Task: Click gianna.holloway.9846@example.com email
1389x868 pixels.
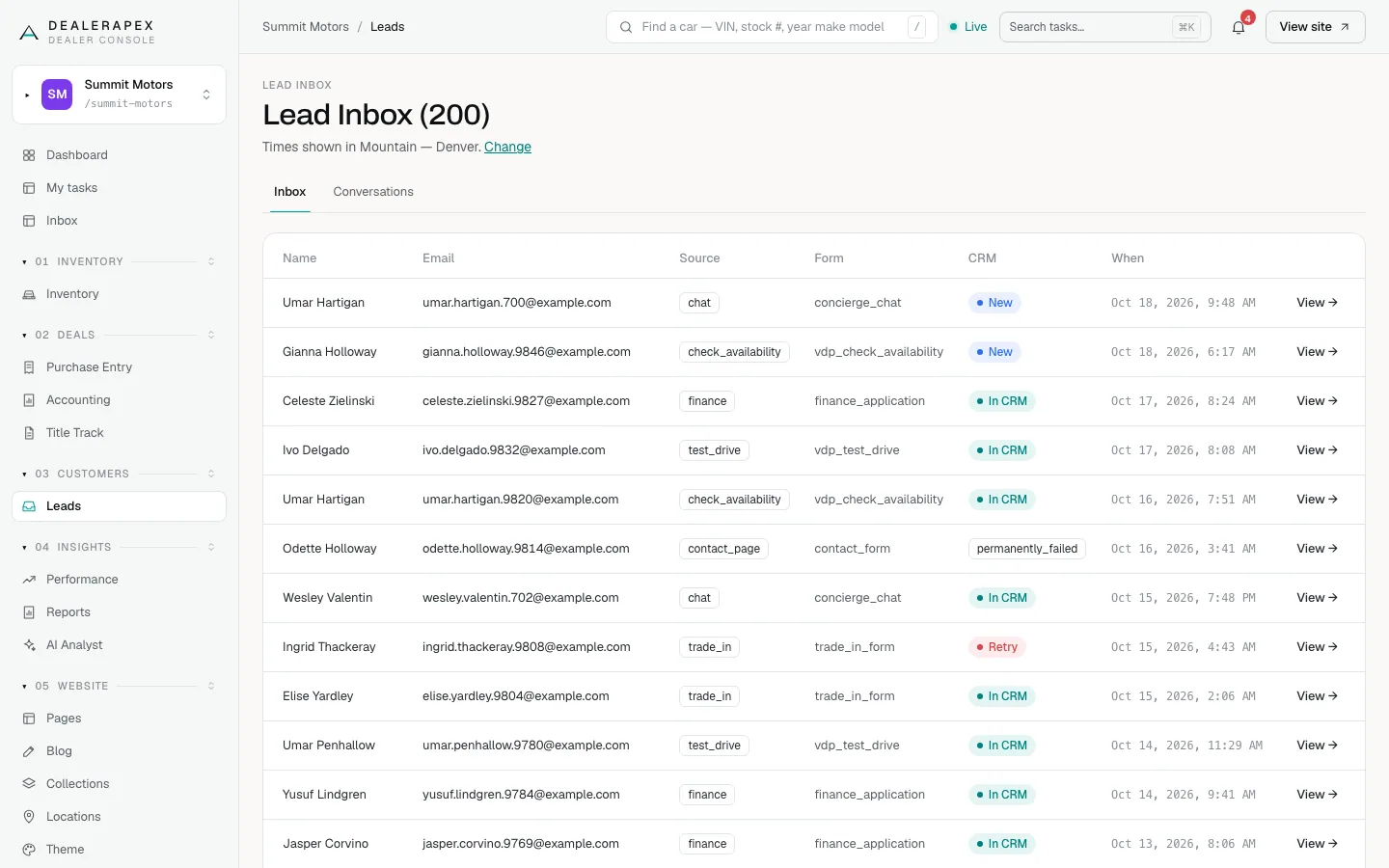Action: click(527, 352)
